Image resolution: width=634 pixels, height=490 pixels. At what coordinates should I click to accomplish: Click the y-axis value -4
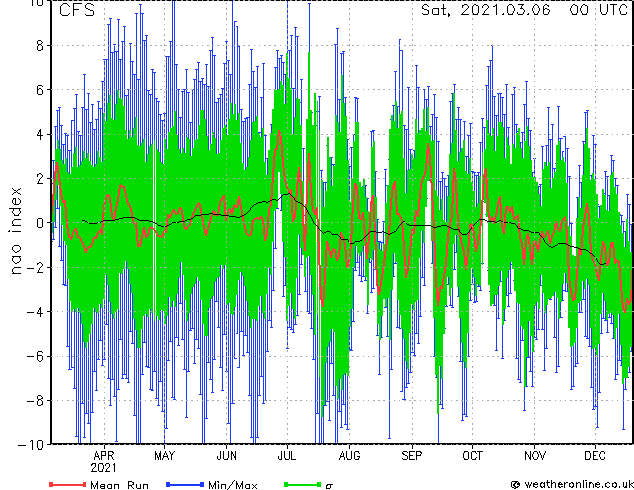pyautogui.click(x=35, y=312)
